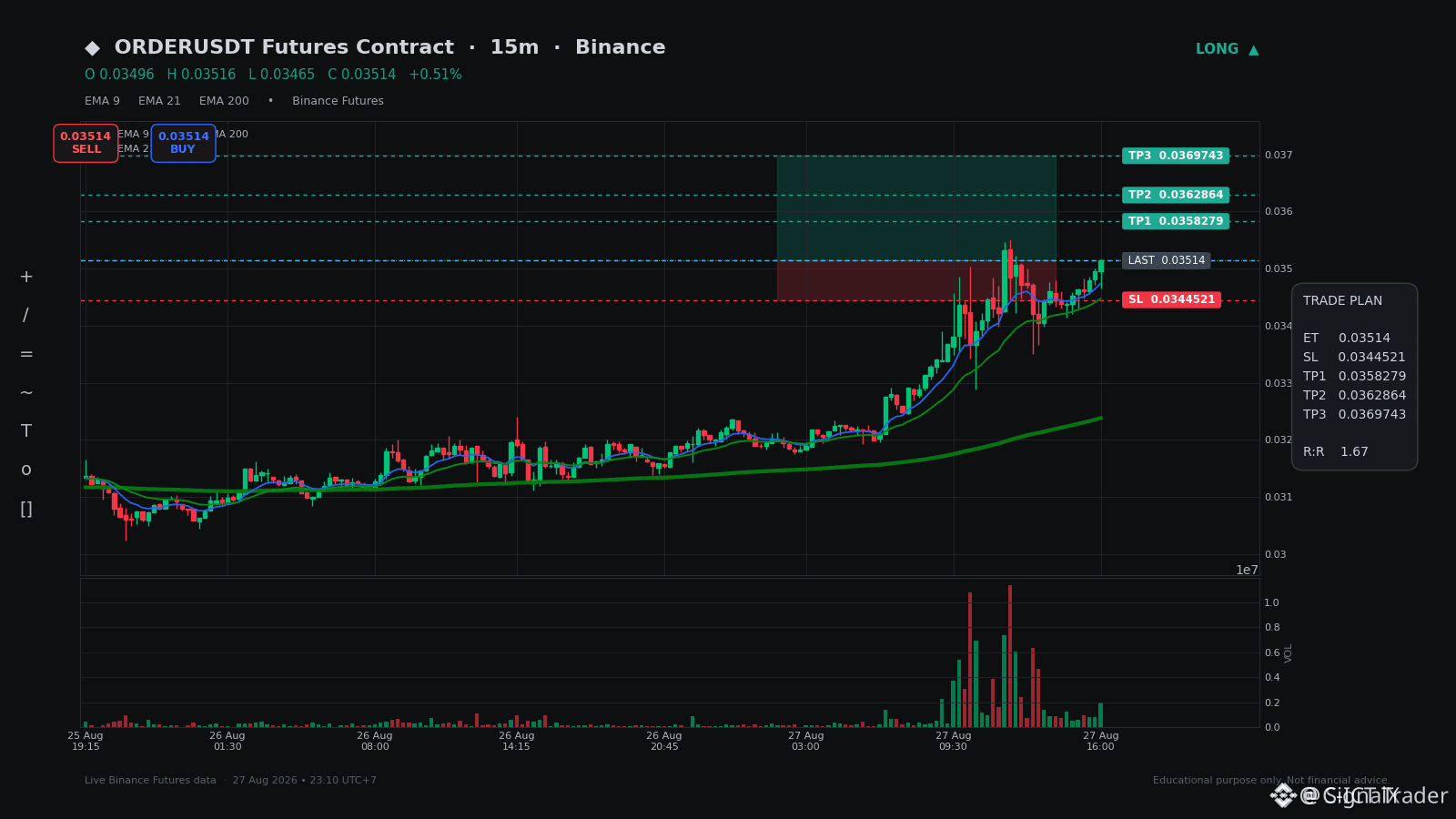Click the 1.0 volume axis label

pyautogui.click(x=1271, y=602)
